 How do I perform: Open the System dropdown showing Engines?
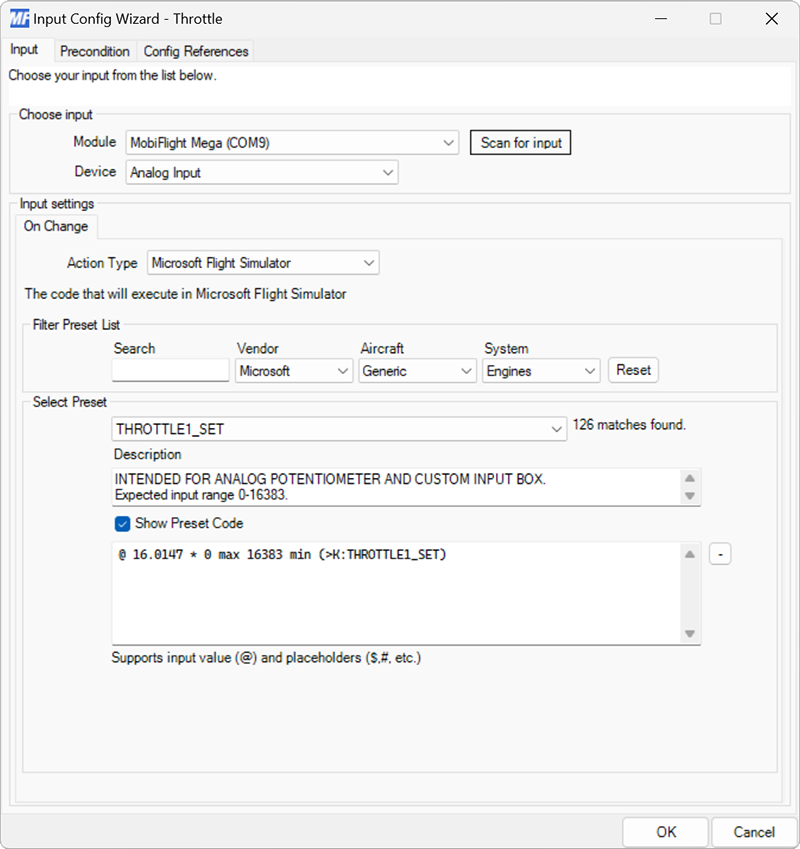coord(592,370)
